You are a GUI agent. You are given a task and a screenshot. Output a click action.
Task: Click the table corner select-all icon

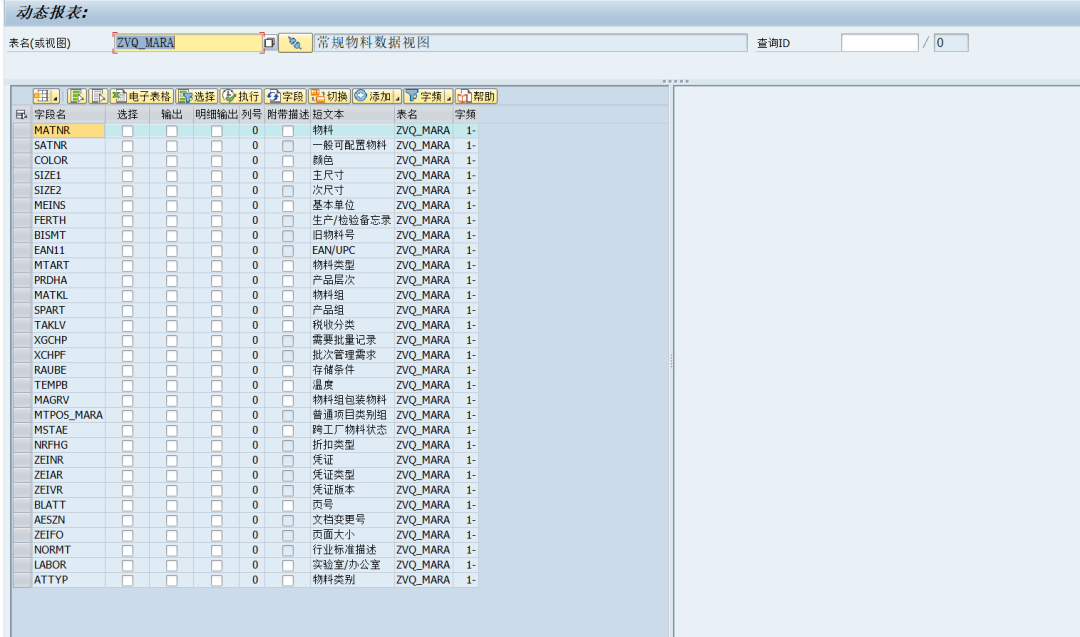coord(21,114)
